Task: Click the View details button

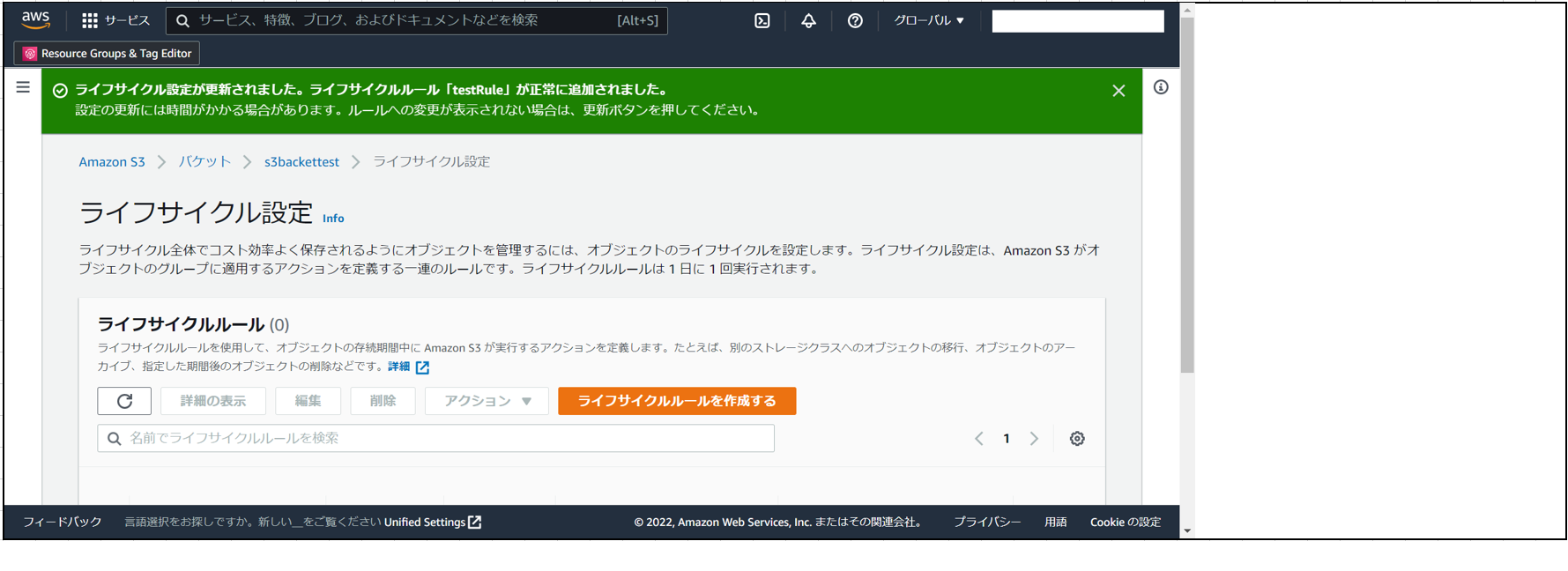Action: 213,401
